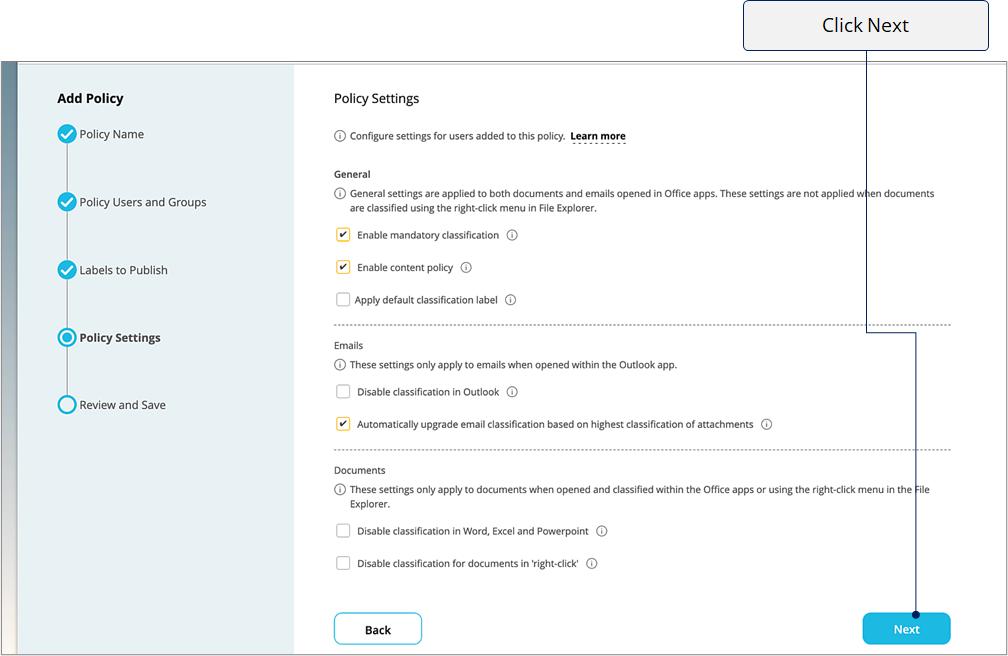Click info icon next to Enable content policy
1008x656 pixels.
(466, 268)
